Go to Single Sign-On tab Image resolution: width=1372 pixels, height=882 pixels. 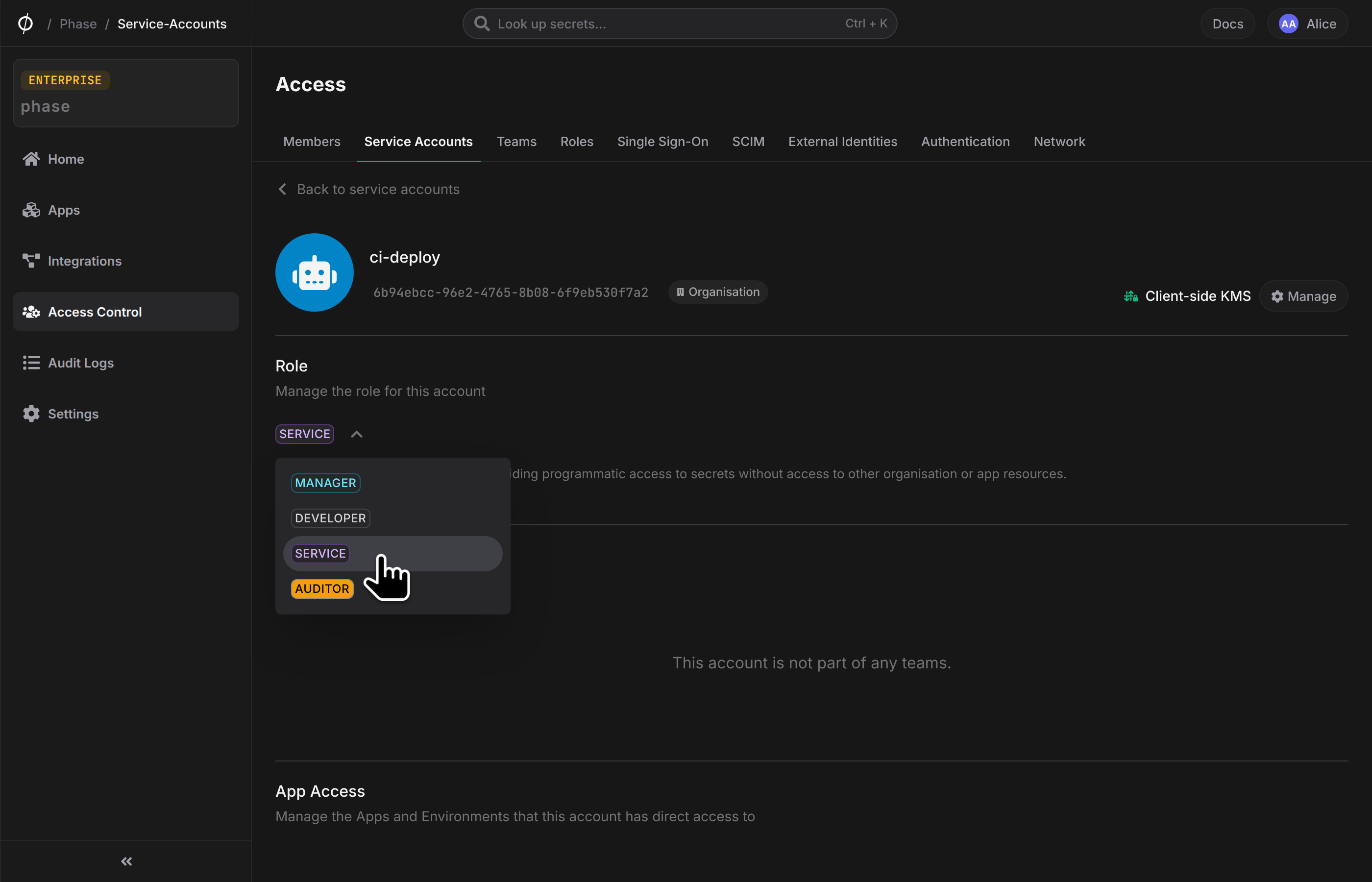[662, 142]
